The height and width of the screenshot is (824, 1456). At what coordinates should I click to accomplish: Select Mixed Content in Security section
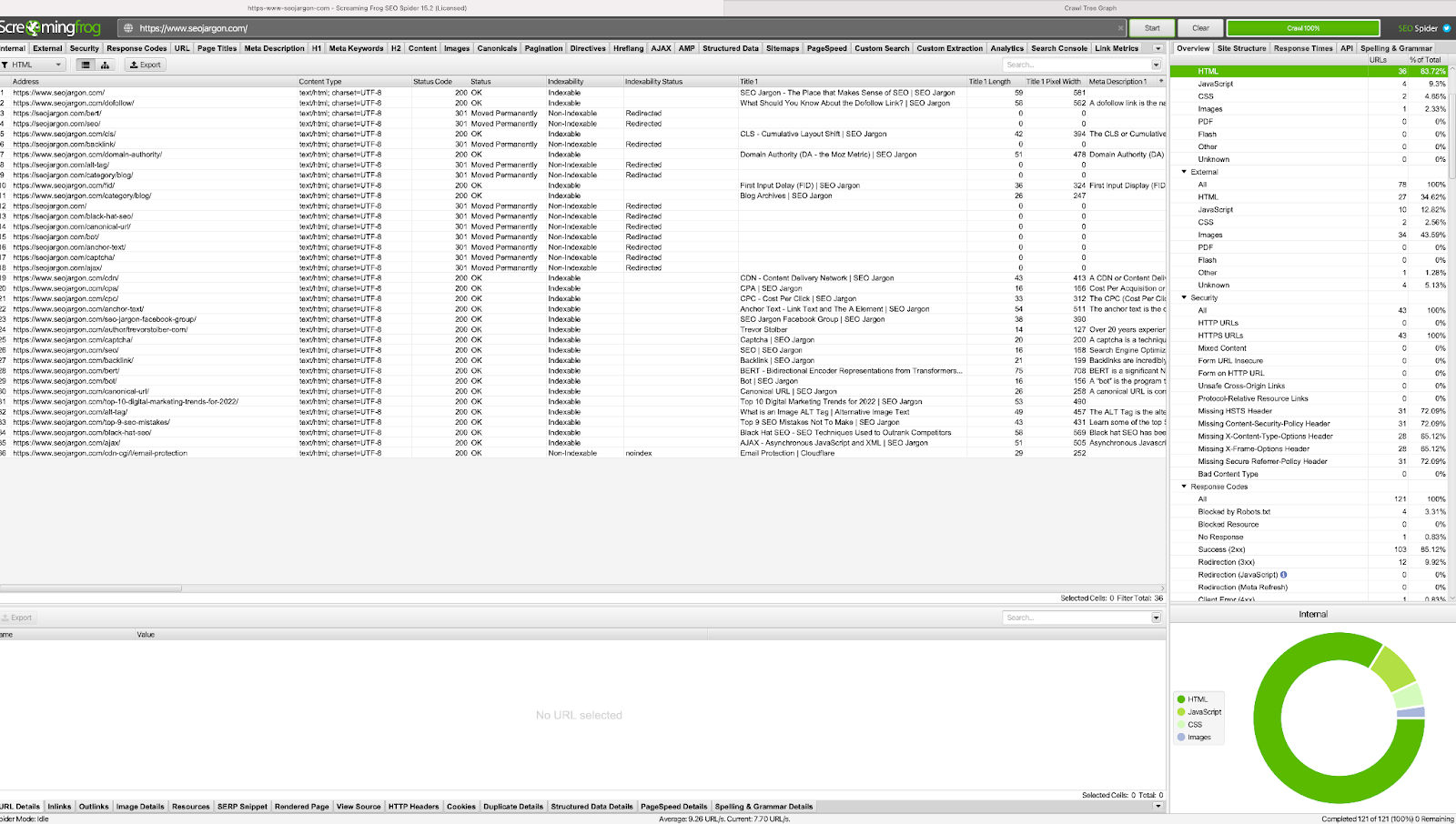(x=1309, y=348)
